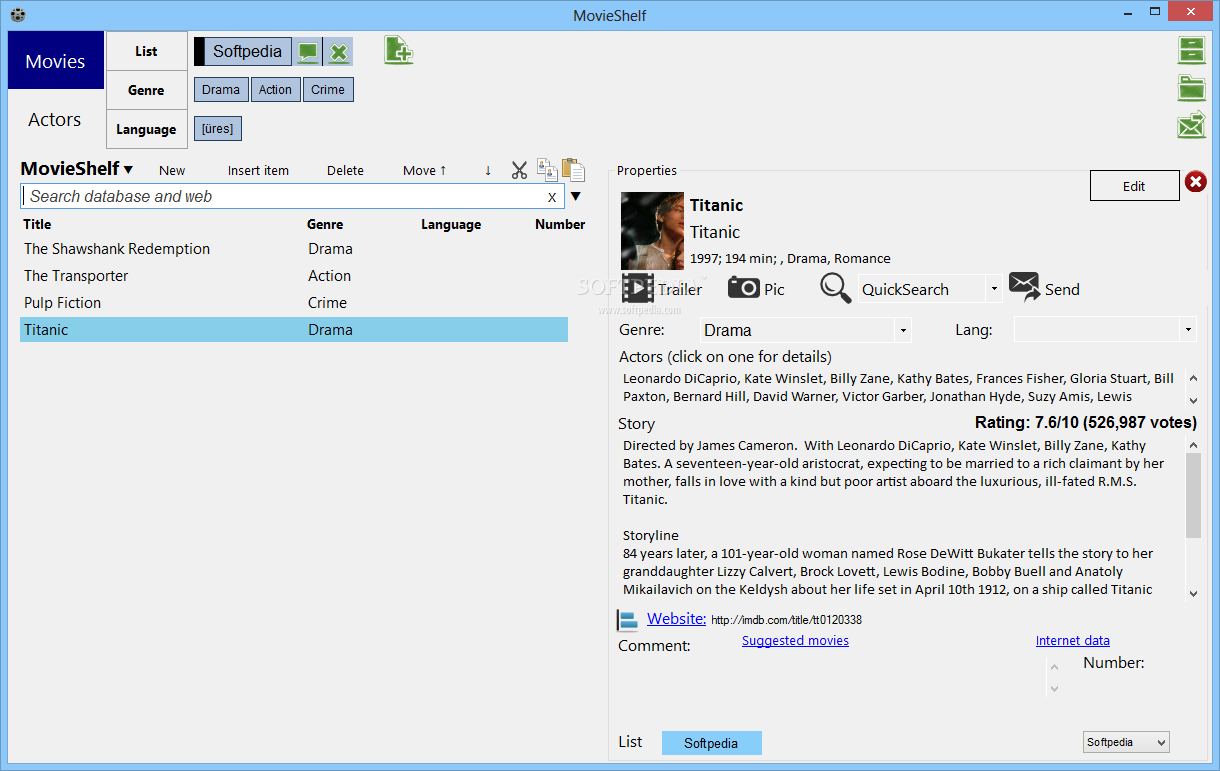The height and width of the screenshot is (771, 1220).
Task: Filter by Crime genre tag
Action: coord(328,90)
